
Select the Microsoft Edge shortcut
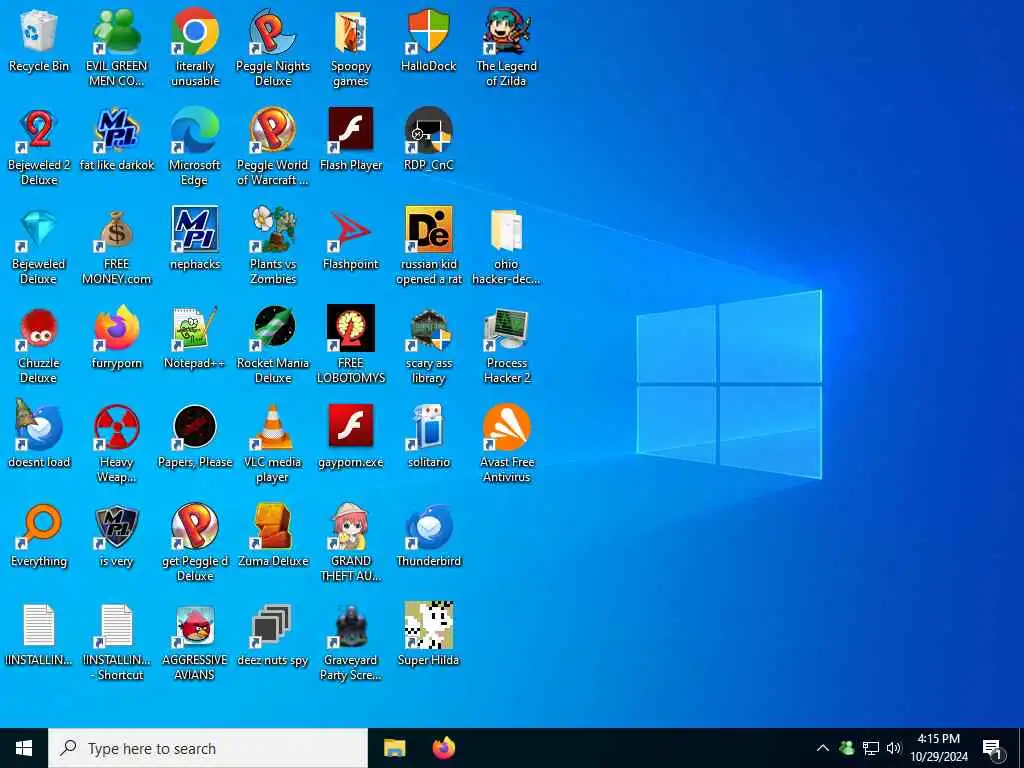click(x=195, y=131)
